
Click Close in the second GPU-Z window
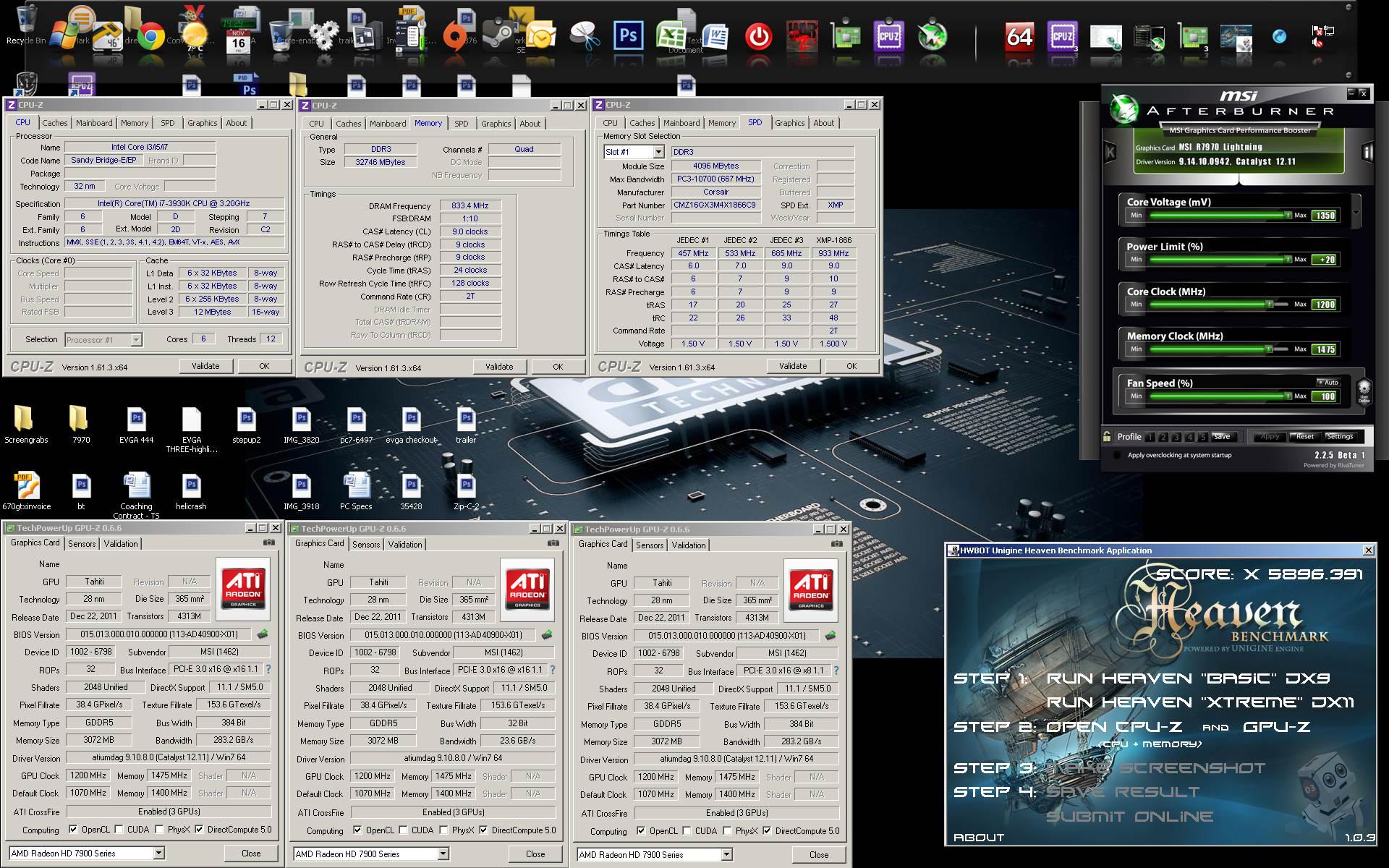pos(535,854)
